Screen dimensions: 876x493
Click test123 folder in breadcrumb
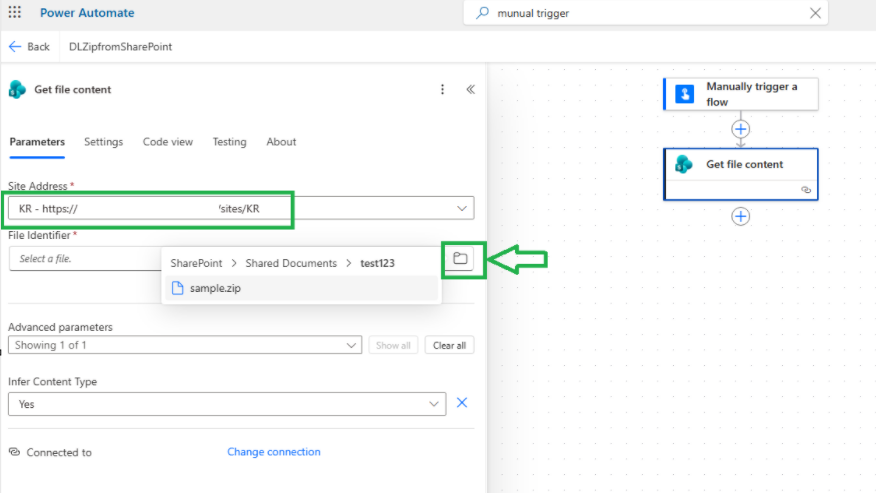tap(377, 263)
